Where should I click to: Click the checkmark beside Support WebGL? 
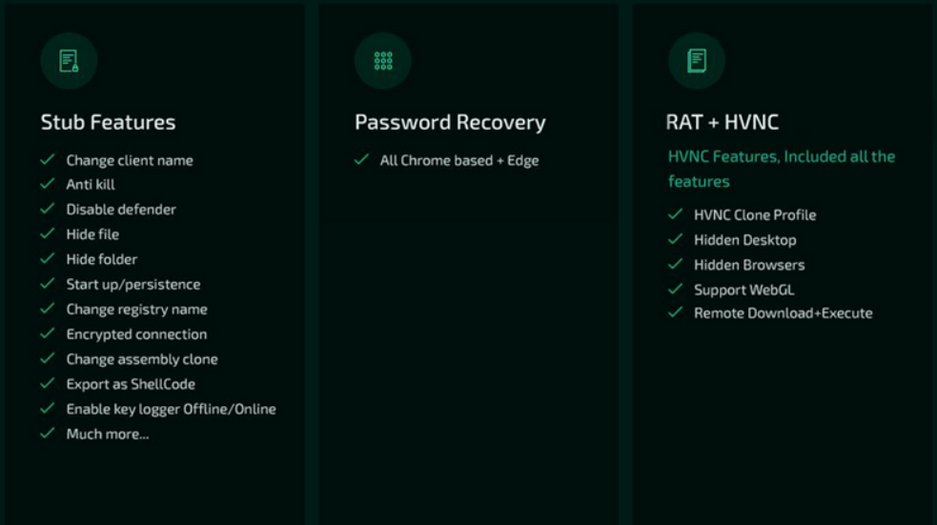coord(675,289)
